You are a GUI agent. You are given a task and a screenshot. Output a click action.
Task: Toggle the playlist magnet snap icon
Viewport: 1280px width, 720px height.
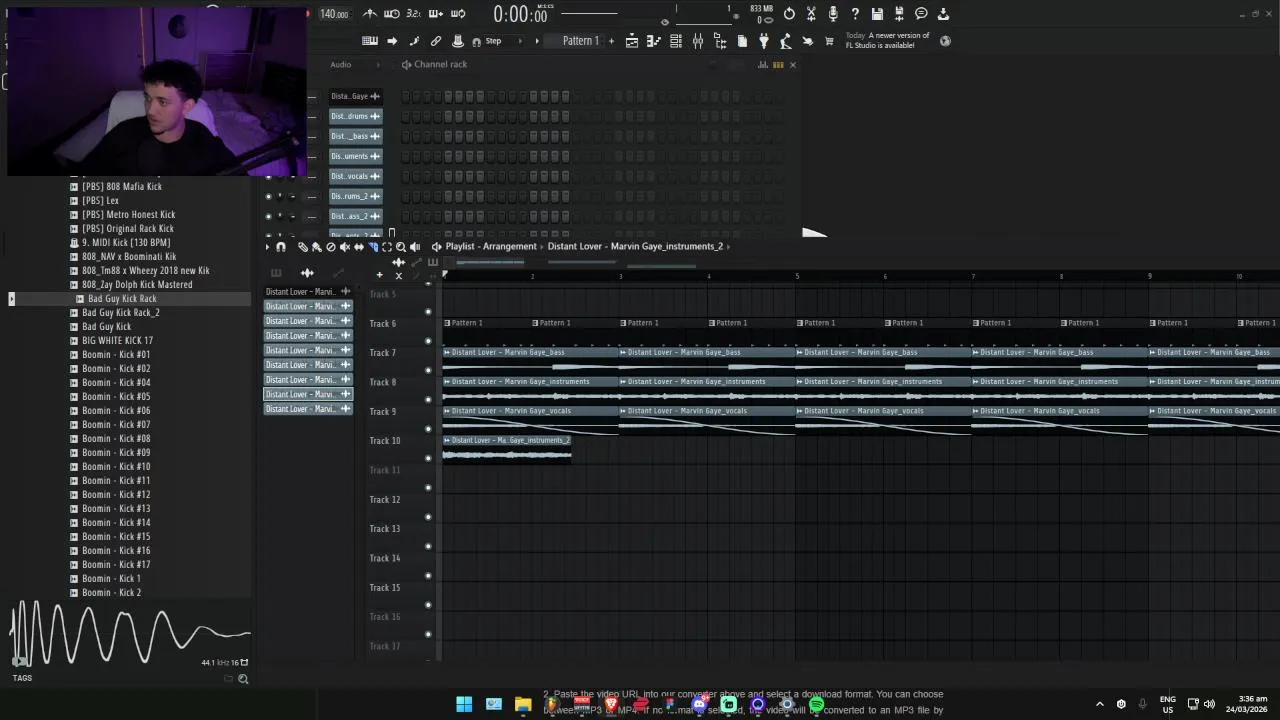pos(281,247)
